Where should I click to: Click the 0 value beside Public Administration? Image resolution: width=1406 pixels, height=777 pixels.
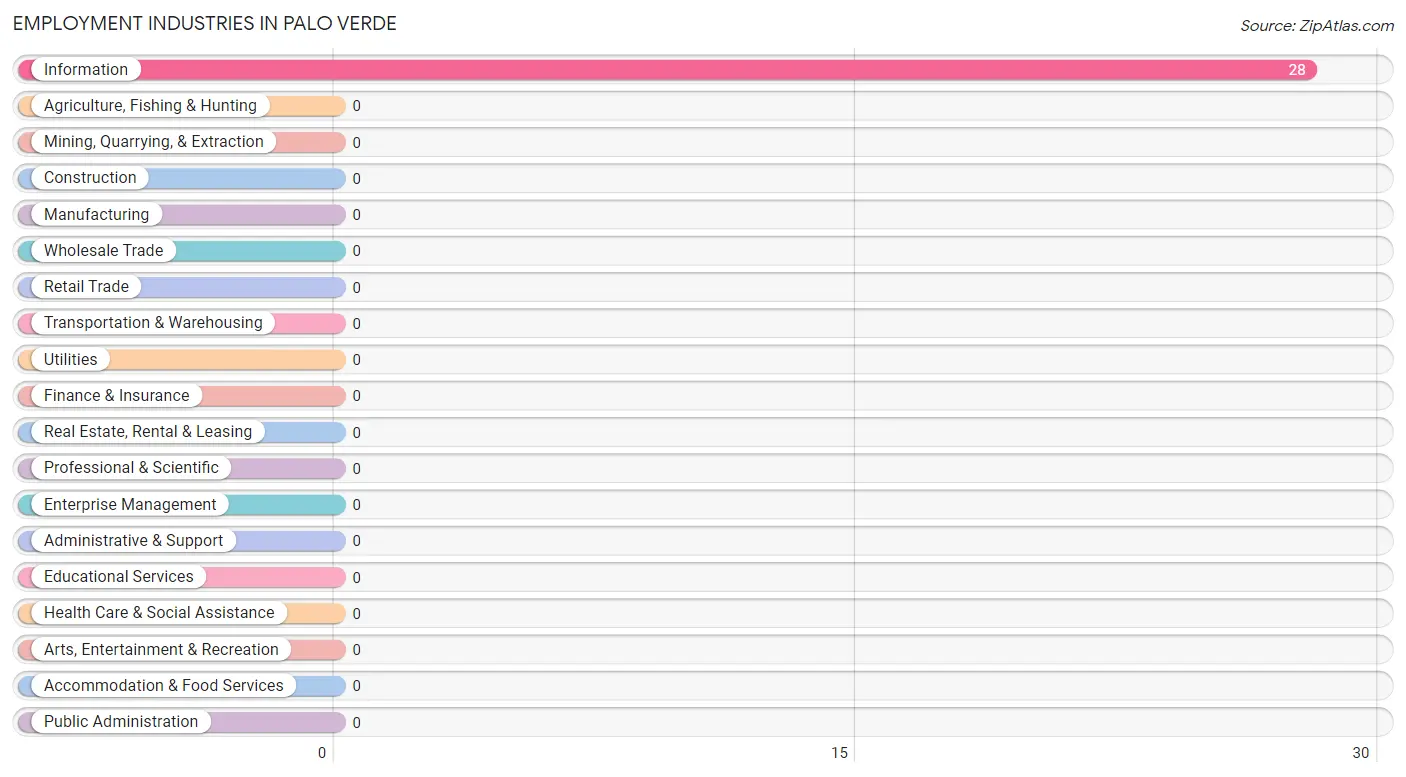coord(356,723)
